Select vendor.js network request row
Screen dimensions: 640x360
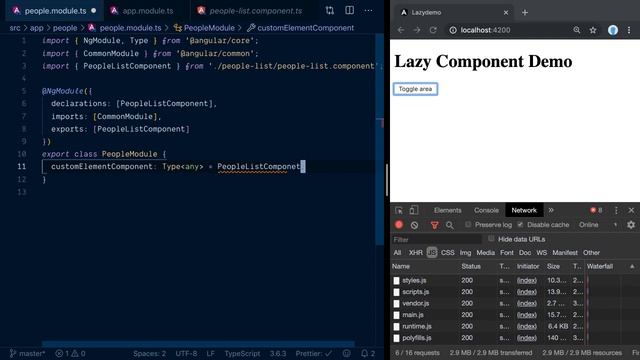point(489,304)
